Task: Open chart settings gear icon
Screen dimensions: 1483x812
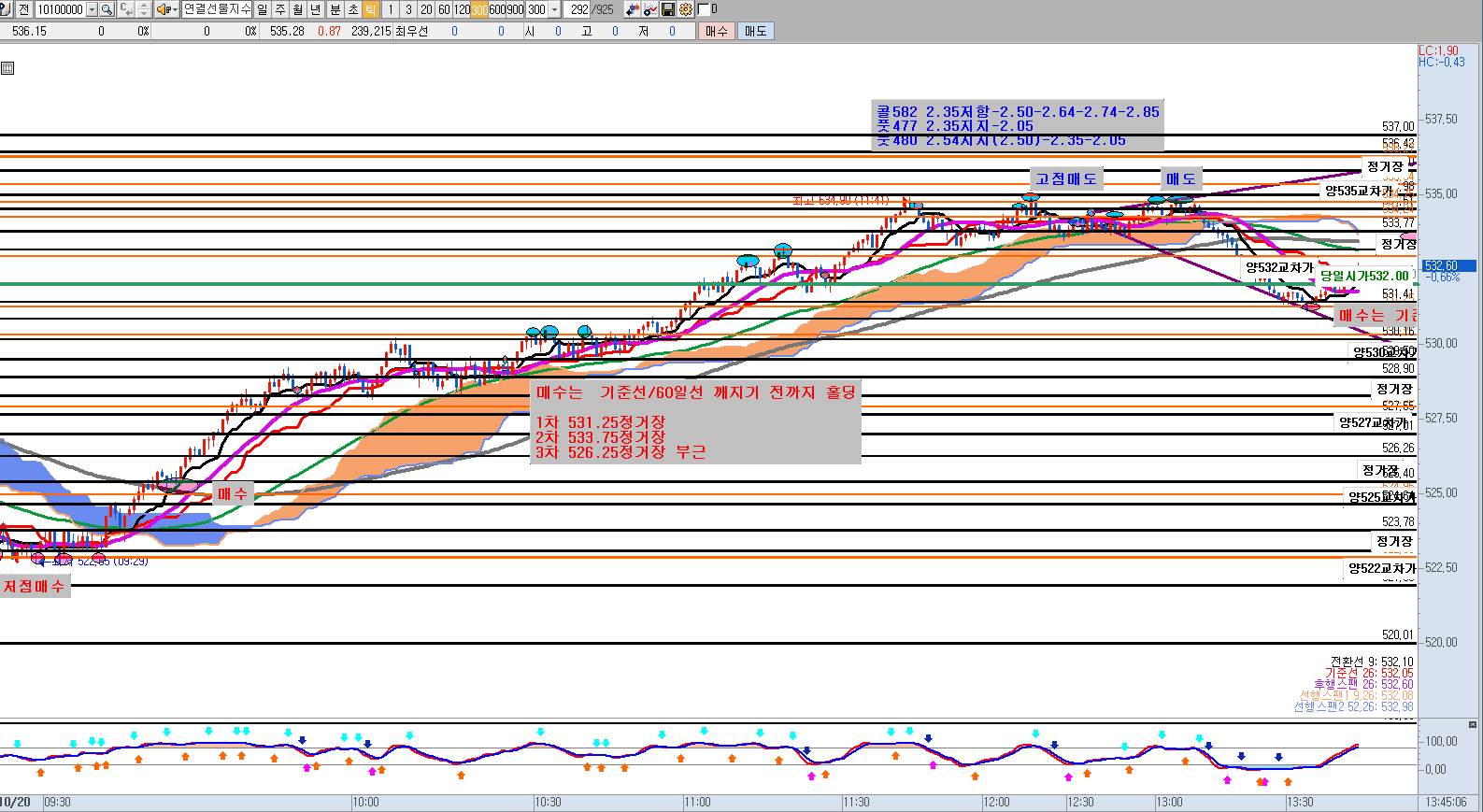Action: [686, 9]
